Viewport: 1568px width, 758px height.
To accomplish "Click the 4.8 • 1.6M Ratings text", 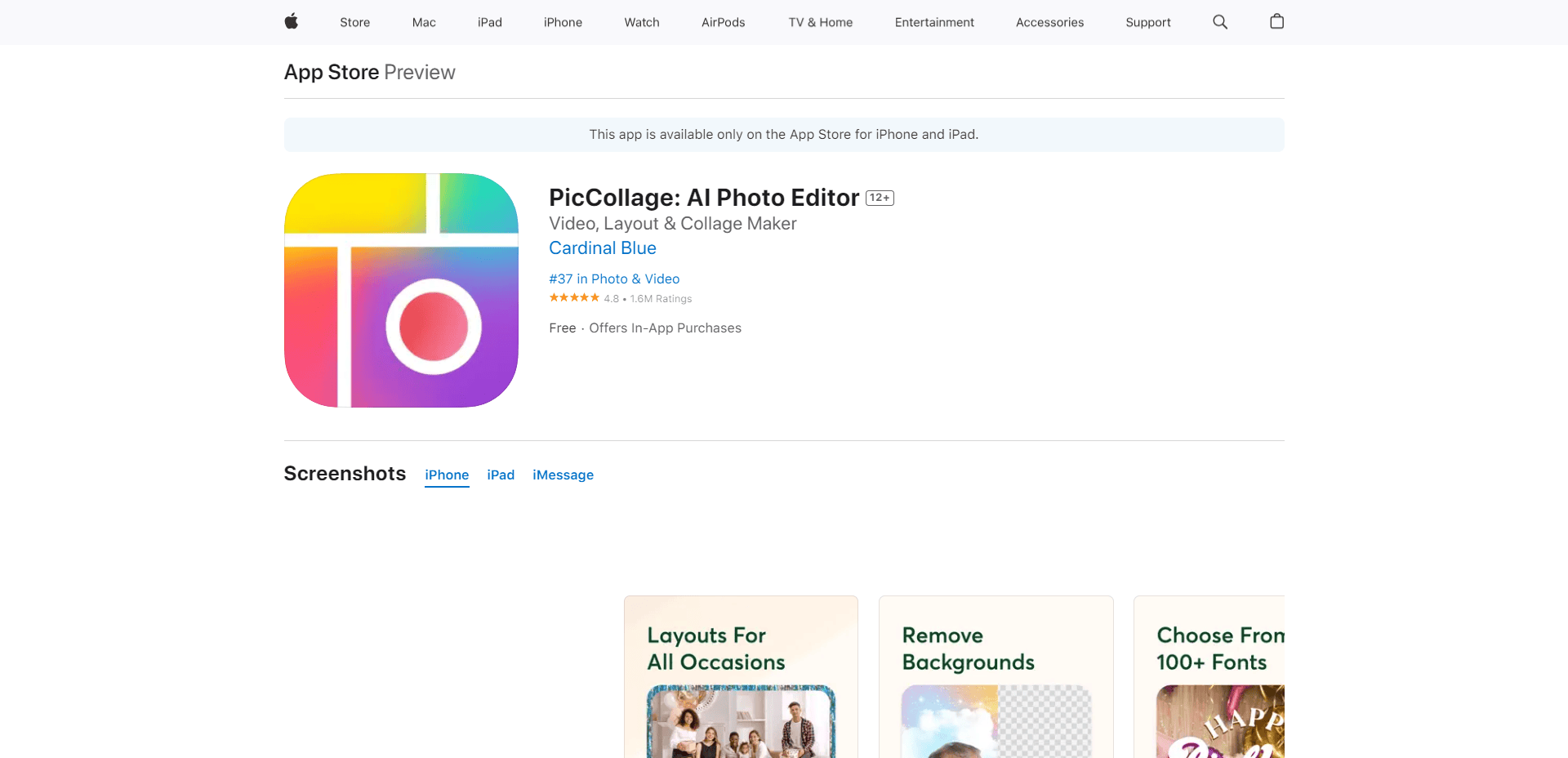I will coord(648,299).
